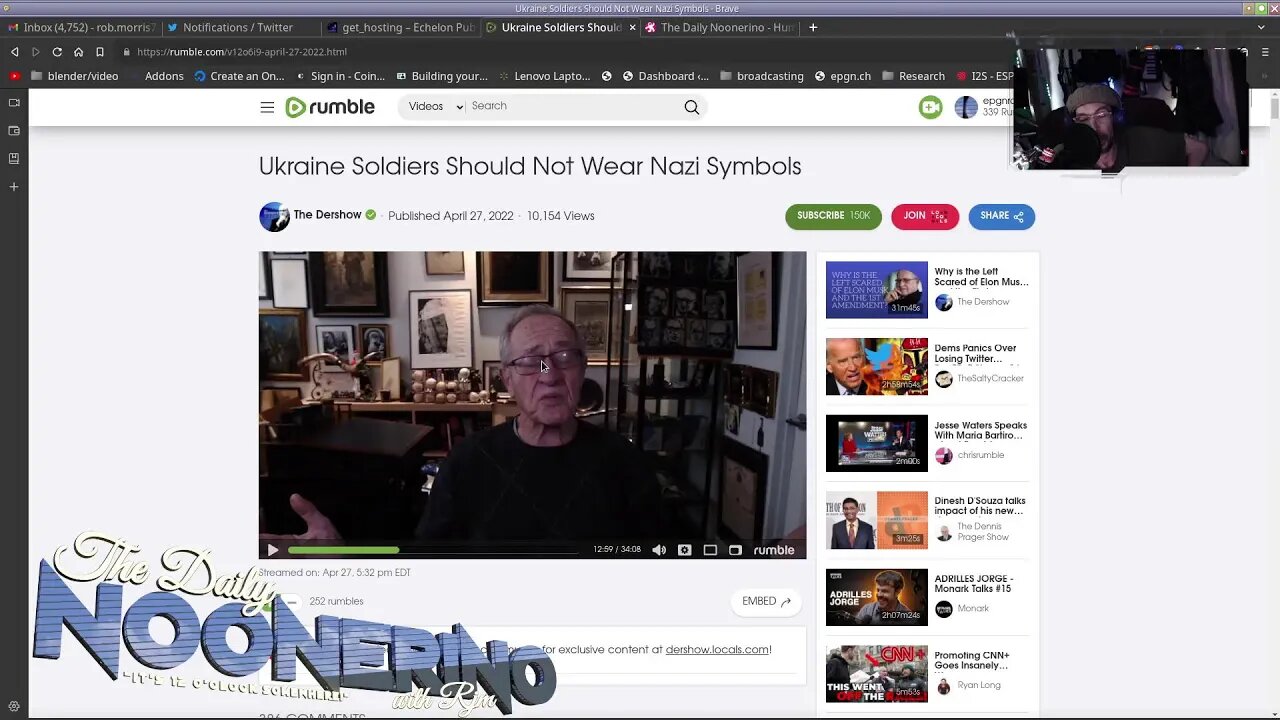Close the Ukraine Soldiers tab
The image size is (1280, 720).
pos(632,28)
